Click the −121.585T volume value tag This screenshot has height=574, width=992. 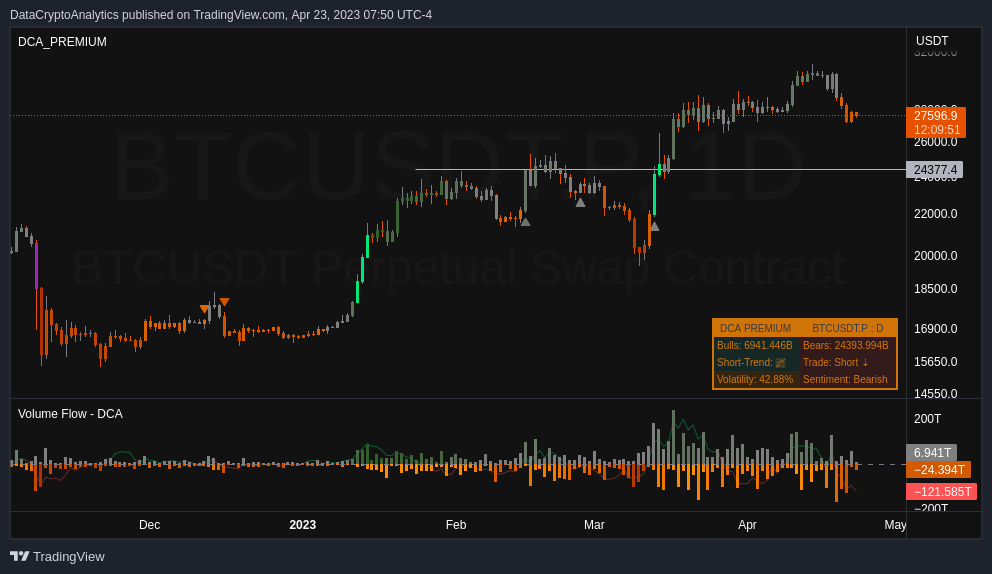[x=941, y=492]
